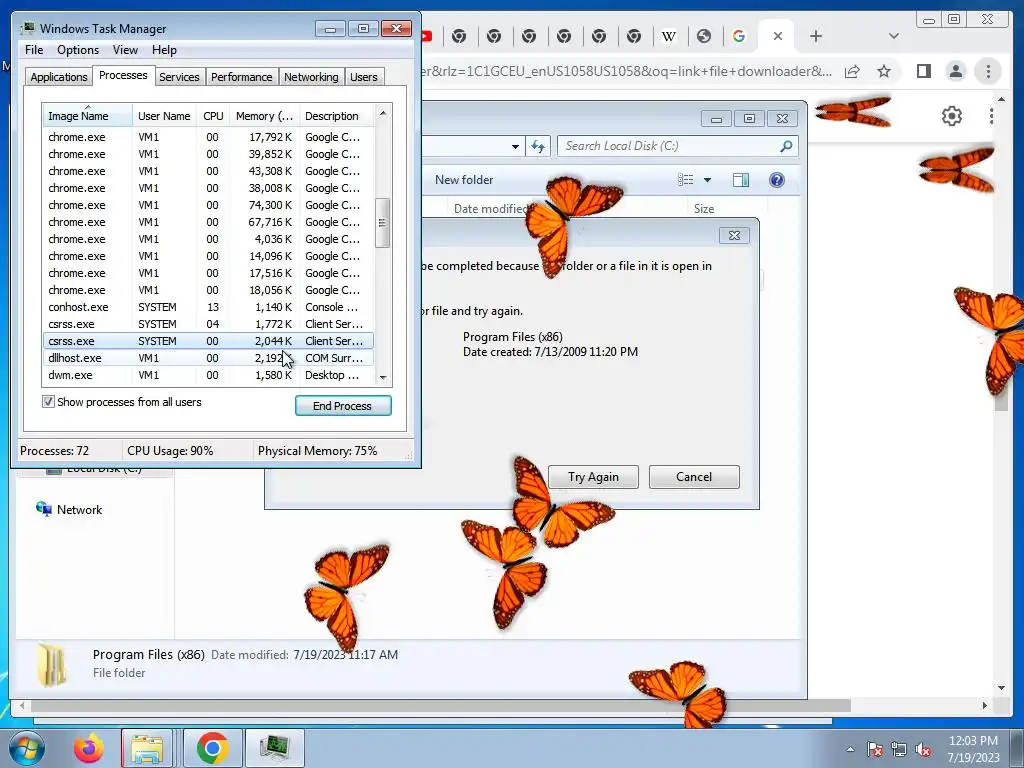1024x768 pixels.
Task: Click the Explorer refresh button
Action: coord(538,146)
